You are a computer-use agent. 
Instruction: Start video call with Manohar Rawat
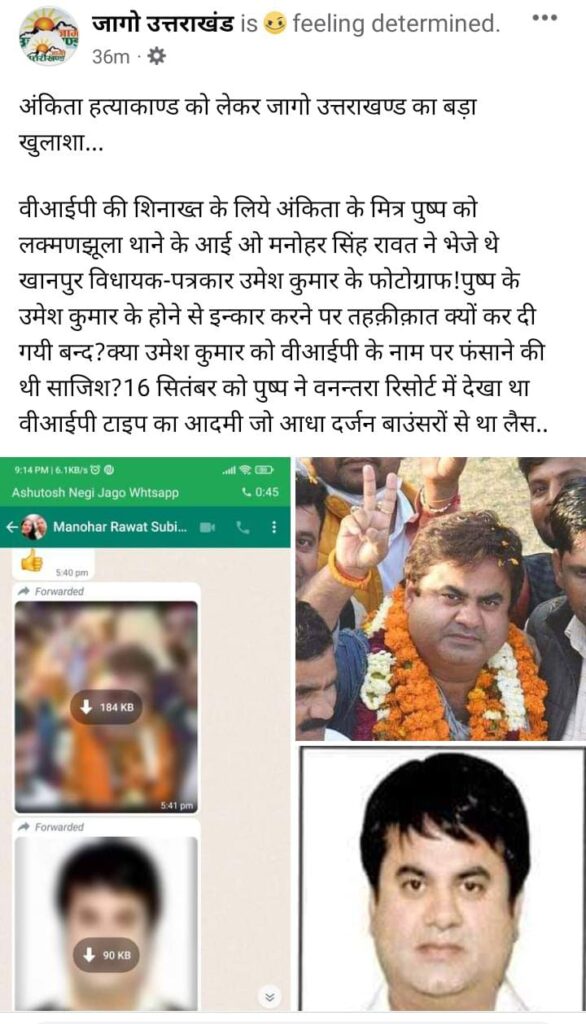pyautogui.click(x=208, y=526)
